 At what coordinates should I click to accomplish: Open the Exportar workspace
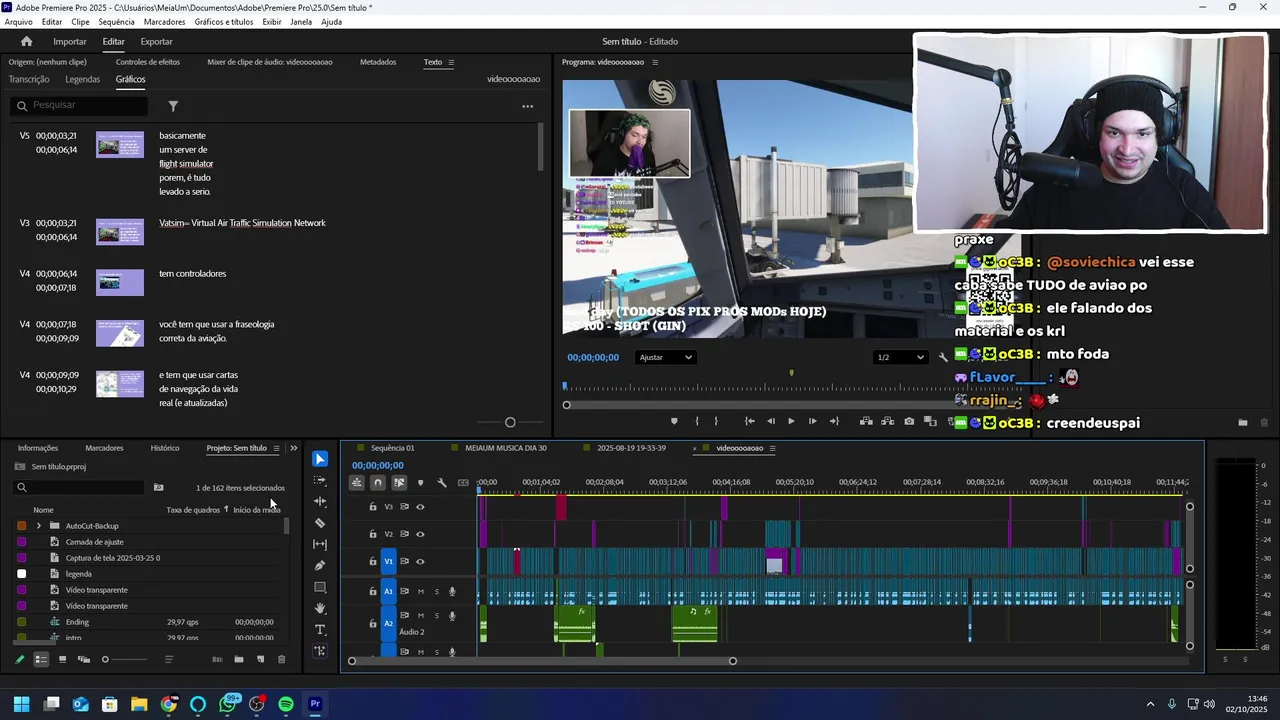pos(156,41)
